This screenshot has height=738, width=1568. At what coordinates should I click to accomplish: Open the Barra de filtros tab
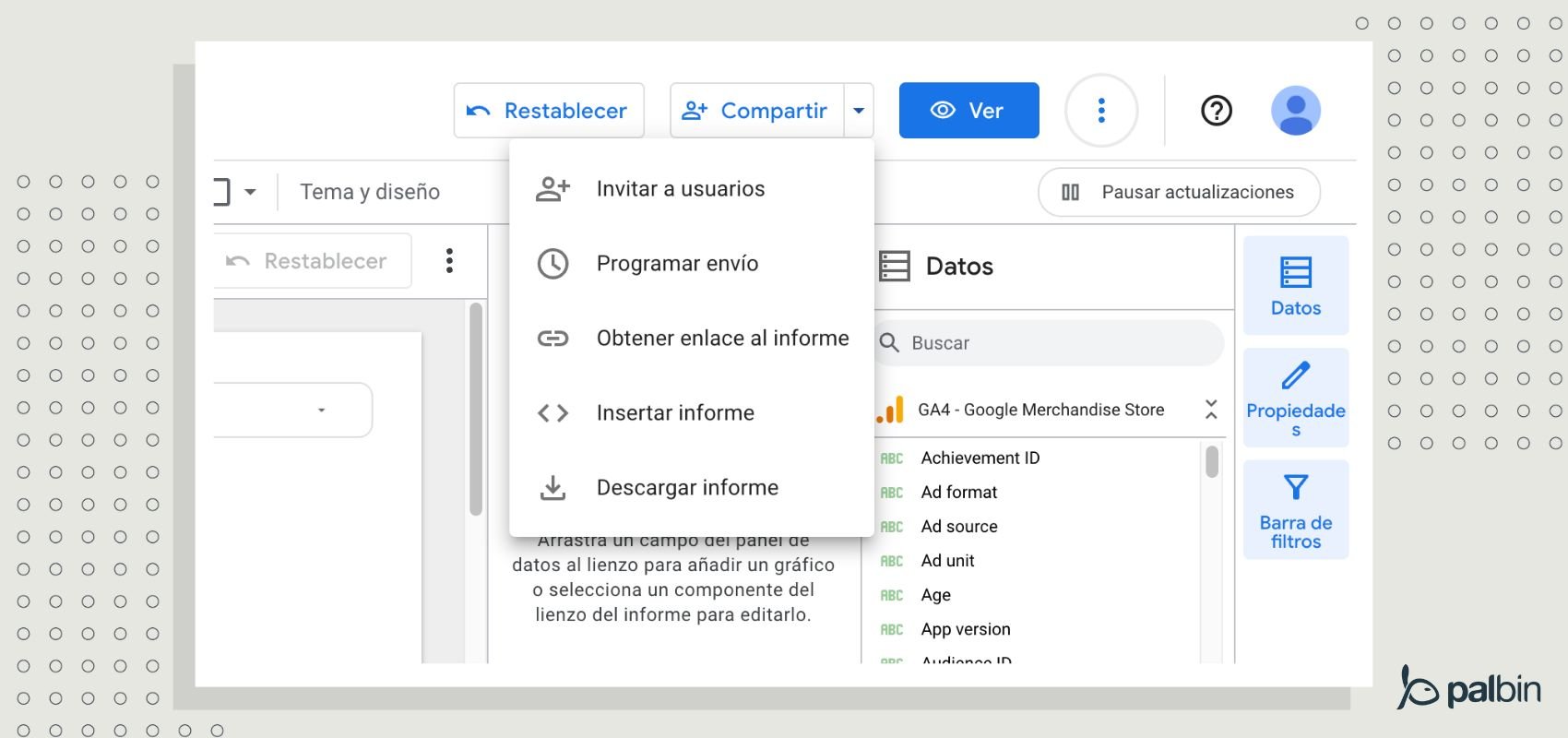click(1296, 509)
